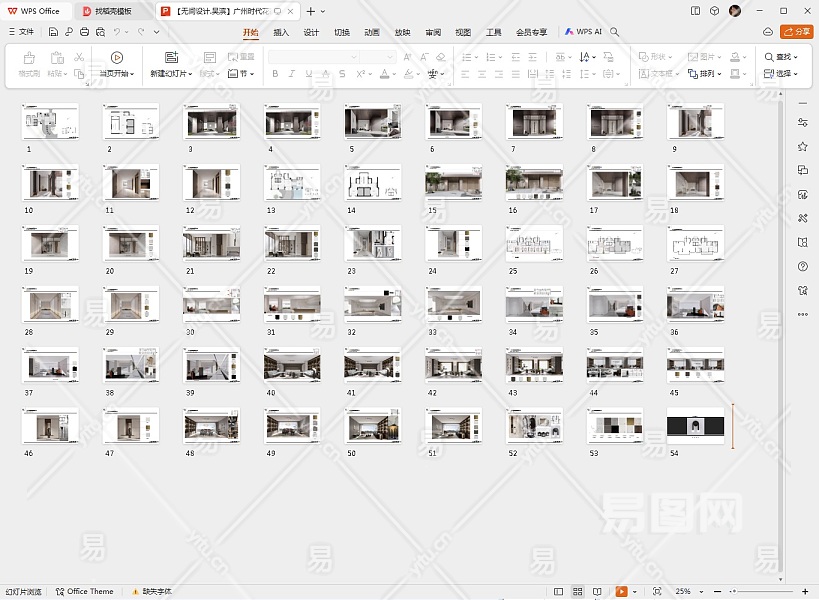This screenshot has height=600, width=819.
Task: Click the orange Share (分享) button
Action: [796, 32]
